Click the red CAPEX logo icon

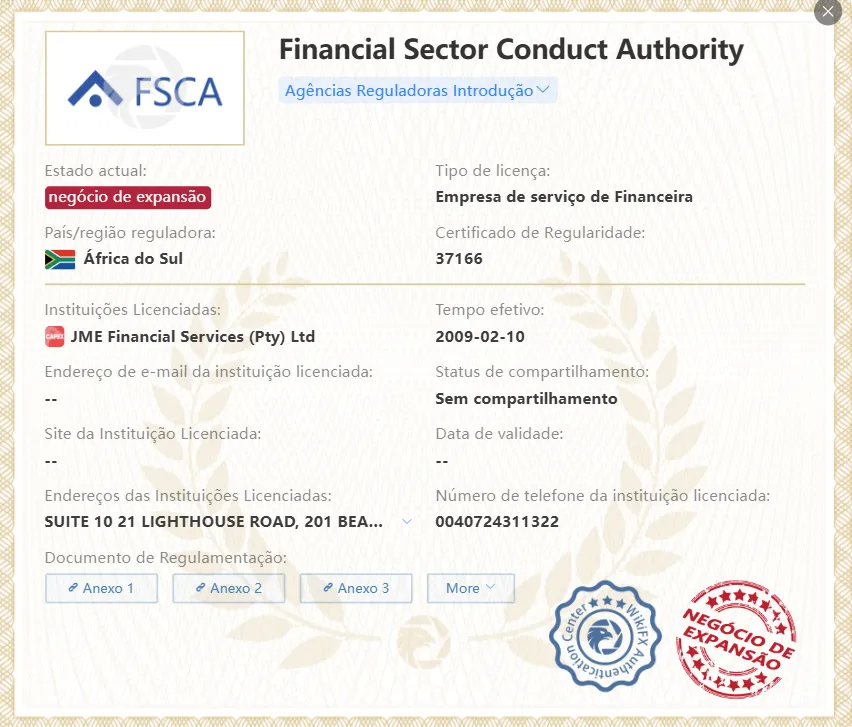54,336
